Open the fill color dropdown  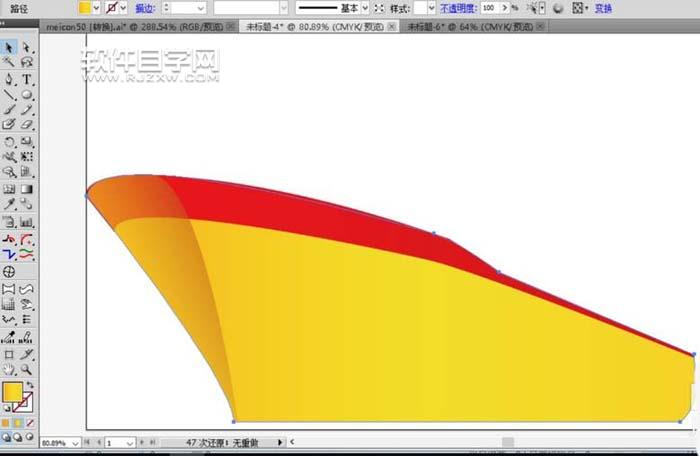coord(97,8)
